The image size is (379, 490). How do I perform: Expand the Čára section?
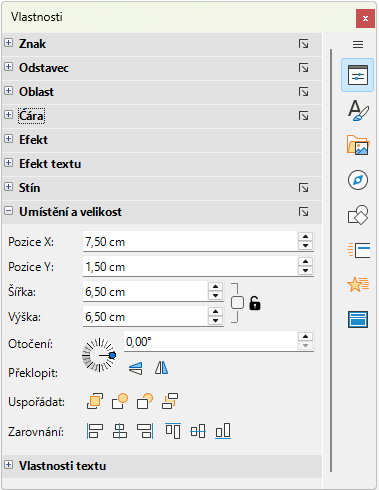coord(9,115)
